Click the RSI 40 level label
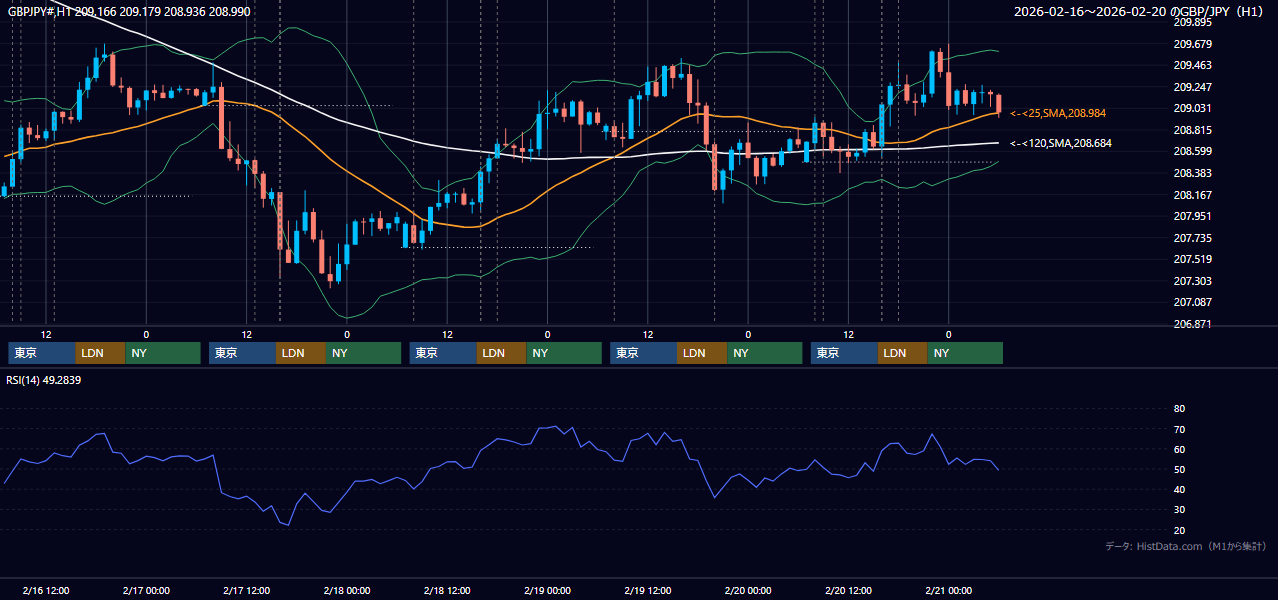 pyautogui.click(x=1179, y=489)
